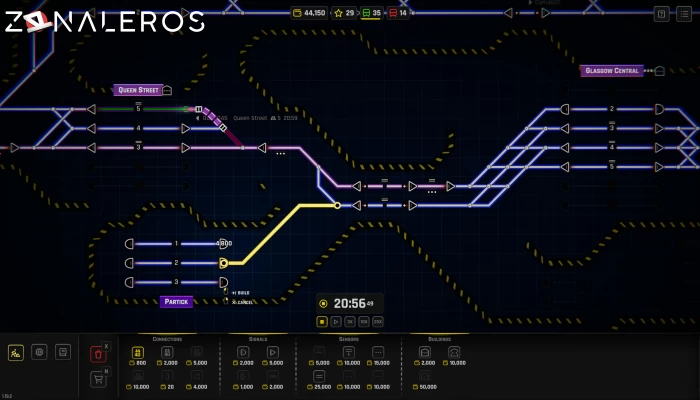Click Glasgow Central platform 5 marker
The width and height of the screenshot is (700, 400).
tap(612, 167)
